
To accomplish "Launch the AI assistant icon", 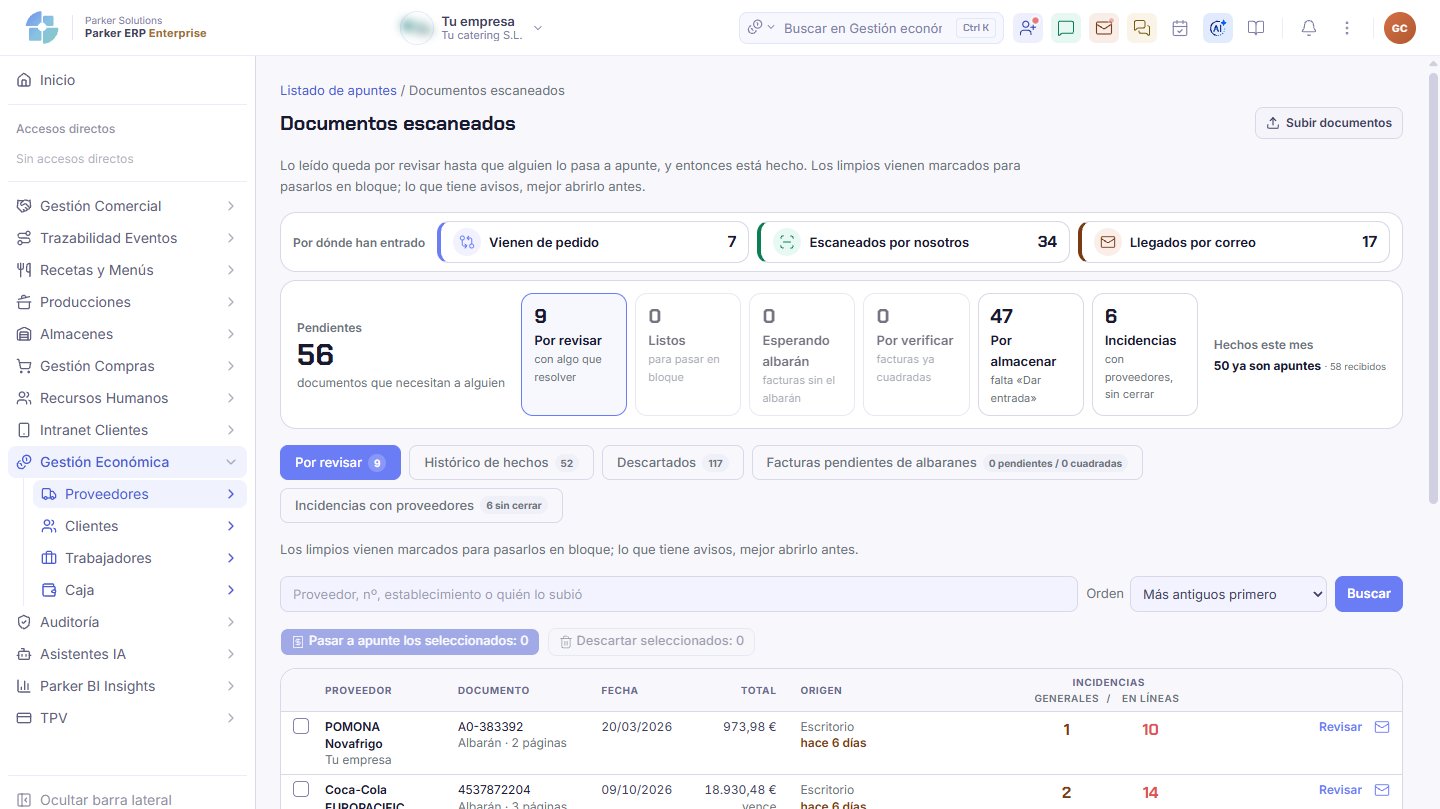I will pos(1218,28).
